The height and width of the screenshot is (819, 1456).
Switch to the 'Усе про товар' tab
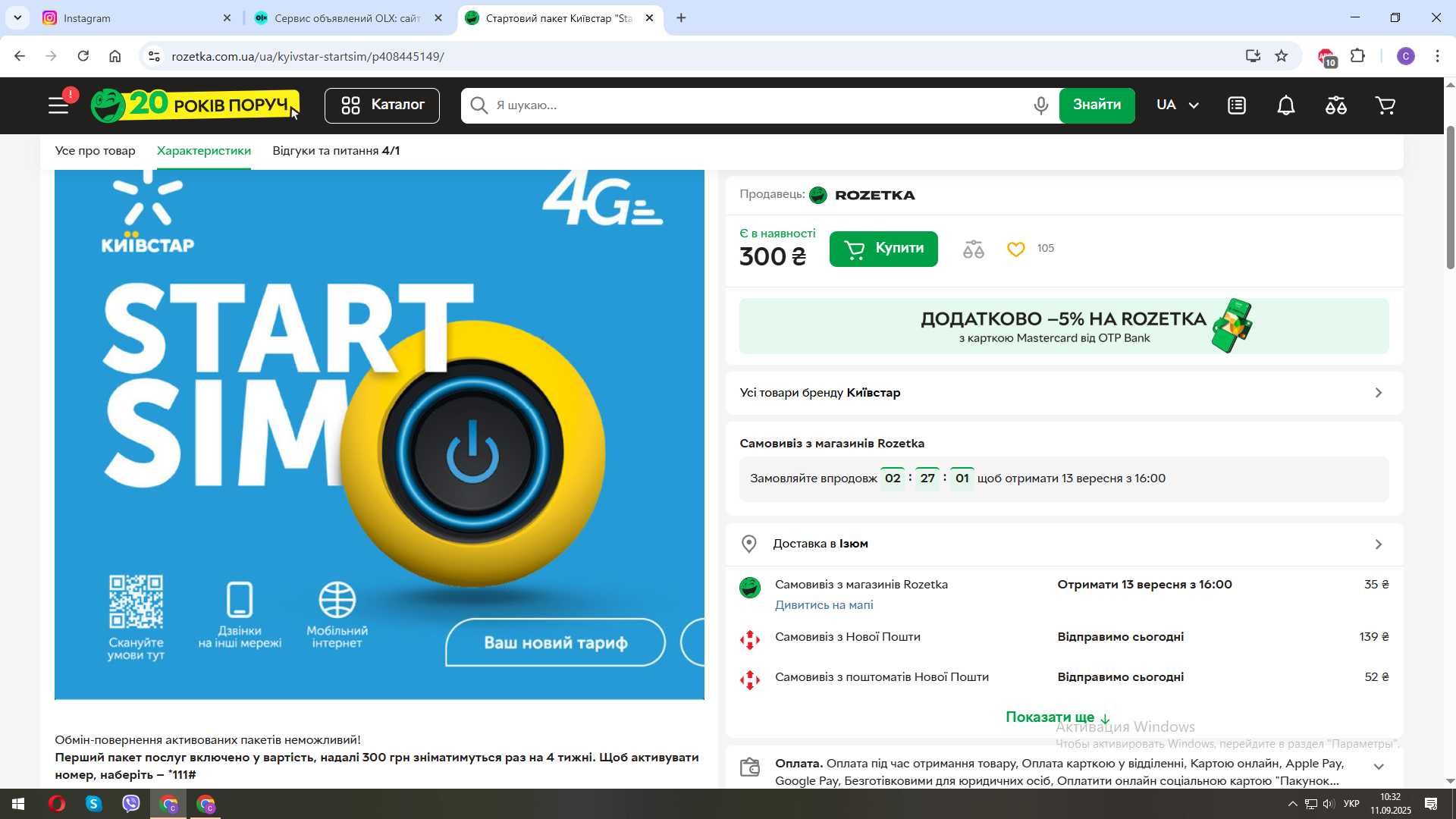click(x=95, y=151)
